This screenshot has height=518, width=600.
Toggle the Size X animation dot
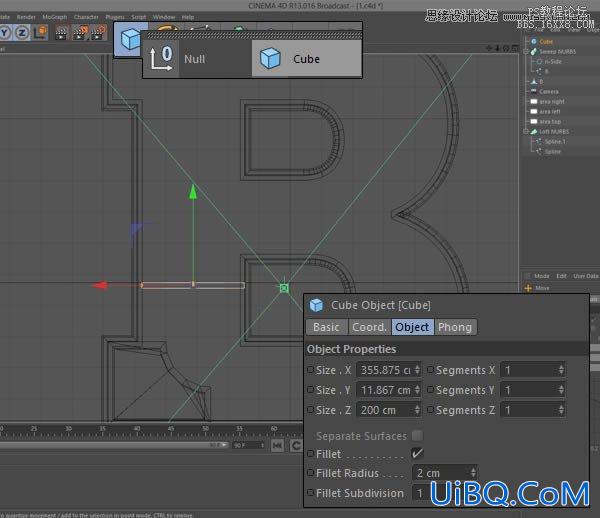[x=311, y=370]
